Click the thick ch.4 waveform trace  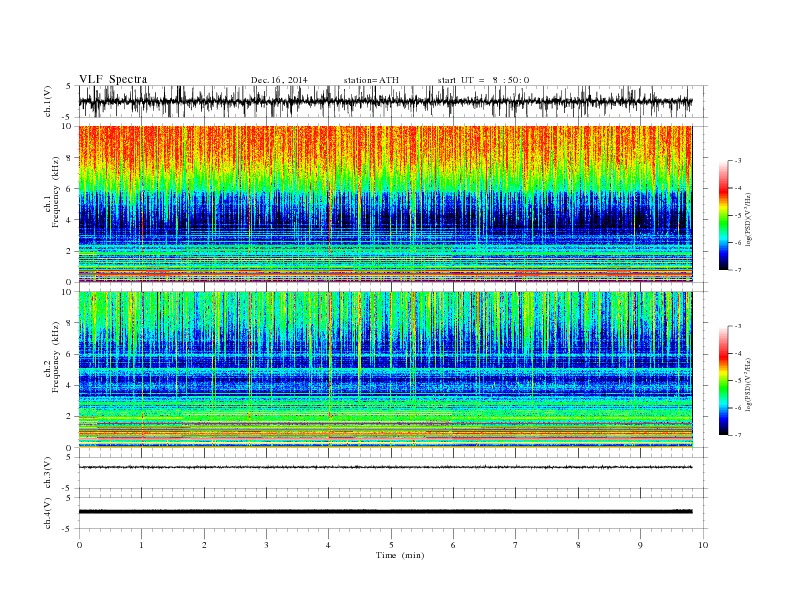385,512
